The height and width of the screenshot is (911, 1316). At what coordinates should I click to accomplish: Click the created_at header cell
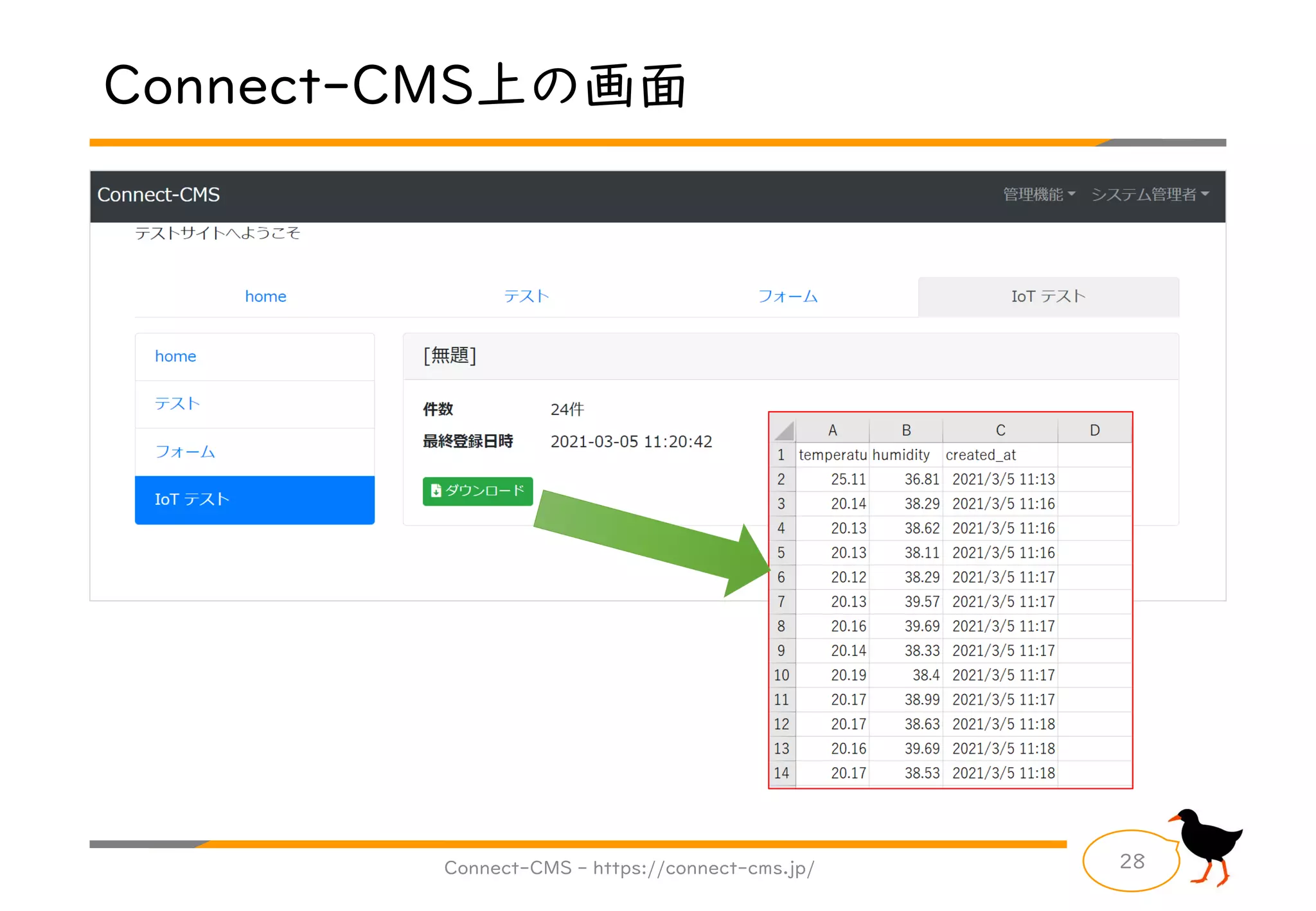point(1000,455)
